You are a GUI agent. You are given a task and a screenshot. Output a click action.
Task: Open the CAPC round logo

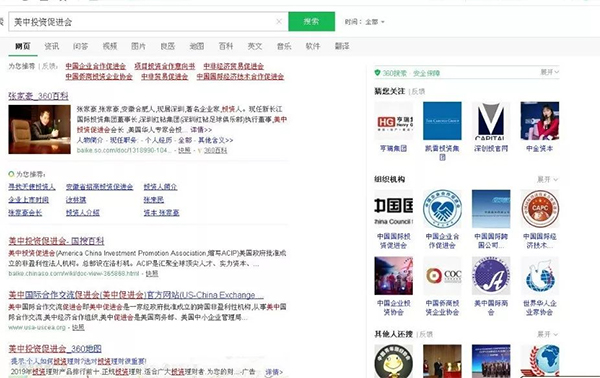click(540, 209)
